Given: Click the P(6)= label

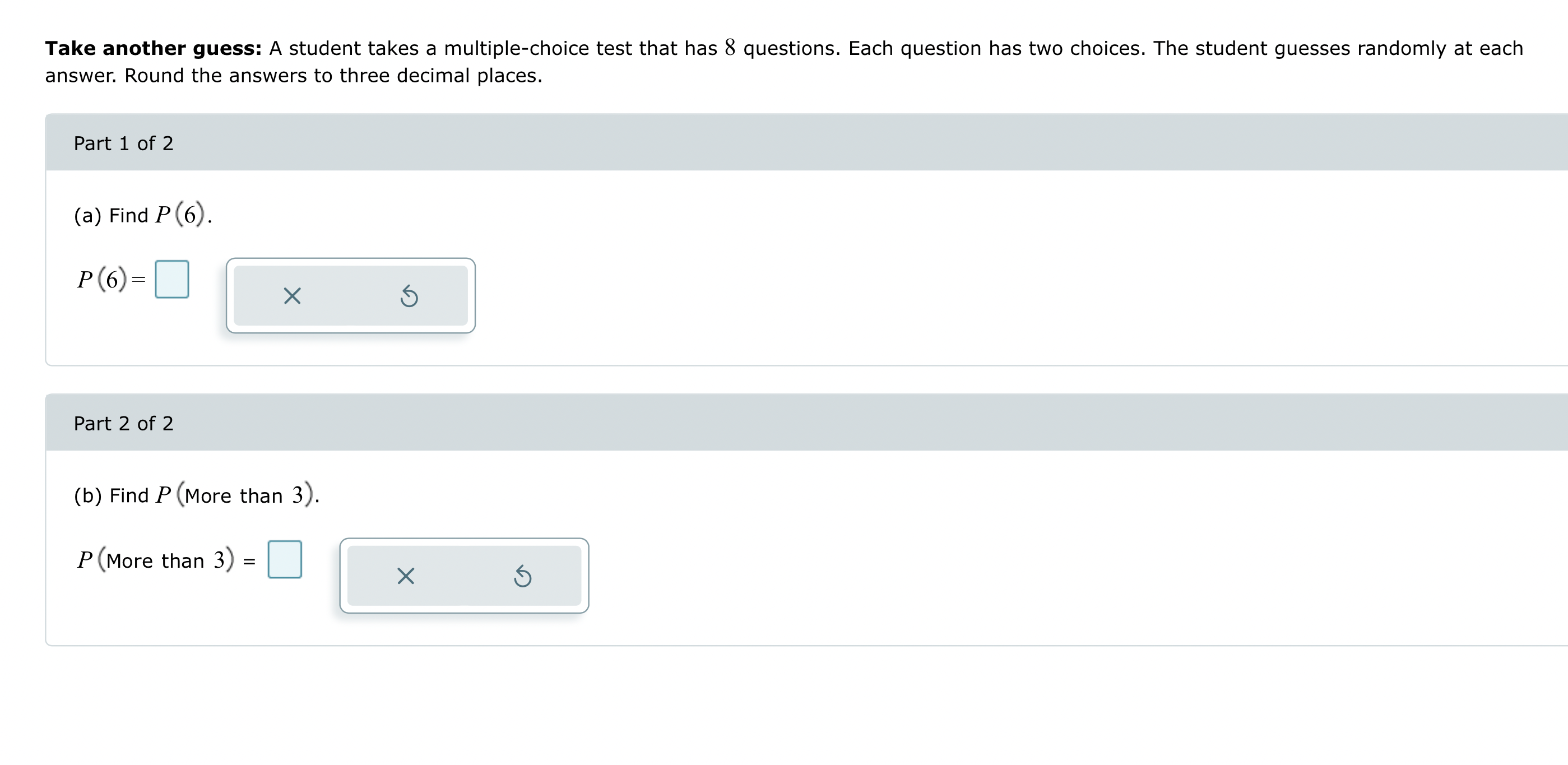Looking at the screenshot, I should click(x=106, y=280).
